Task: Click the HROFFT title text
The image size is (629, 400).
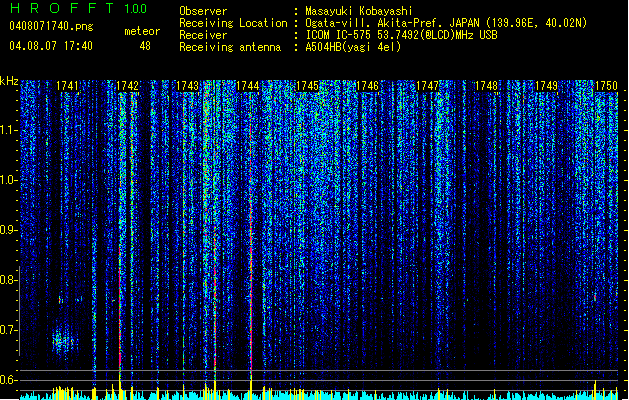Action: [x=62, y=8]
